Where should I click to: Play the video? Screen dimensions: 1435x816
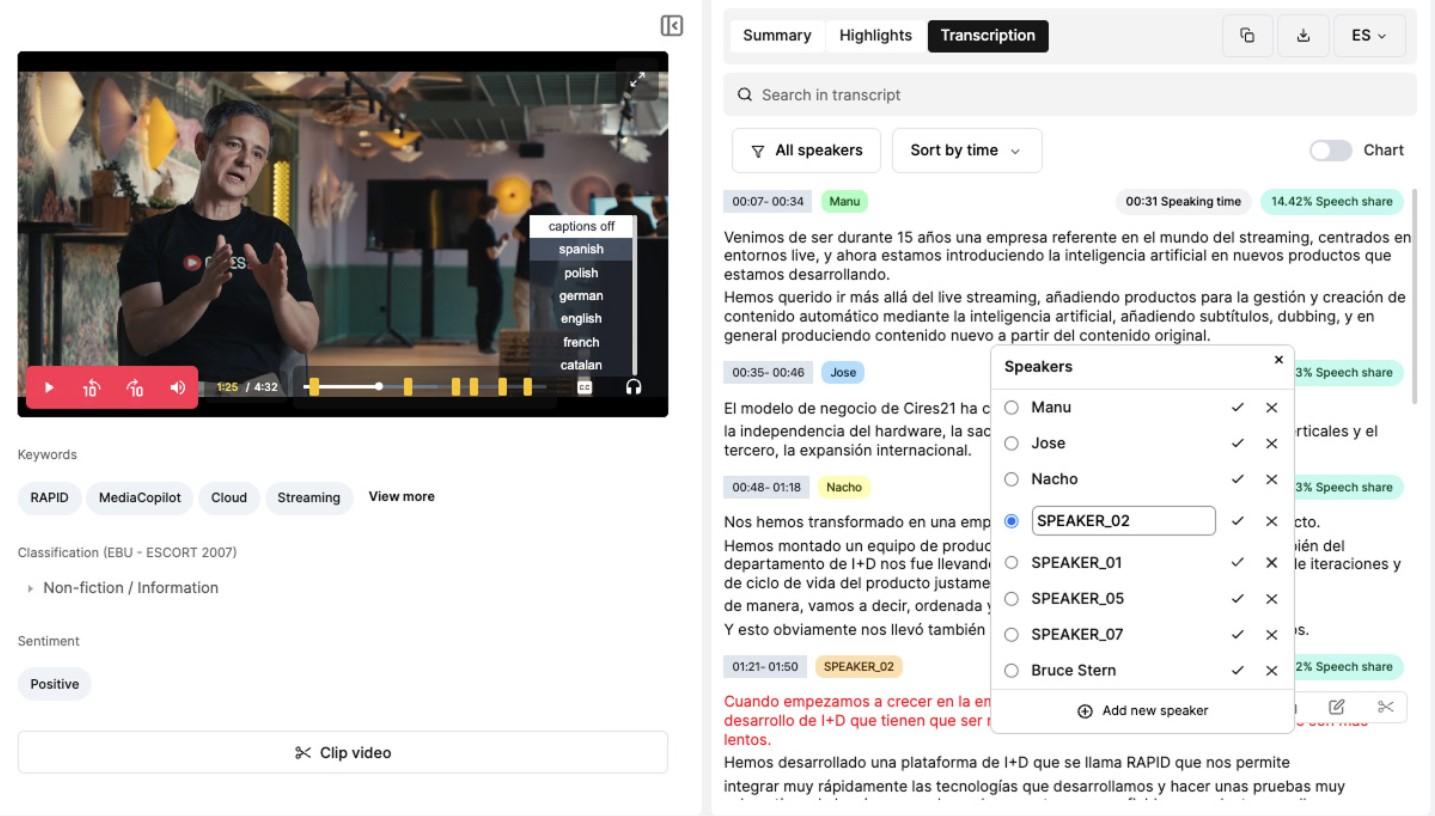(50, 388)
